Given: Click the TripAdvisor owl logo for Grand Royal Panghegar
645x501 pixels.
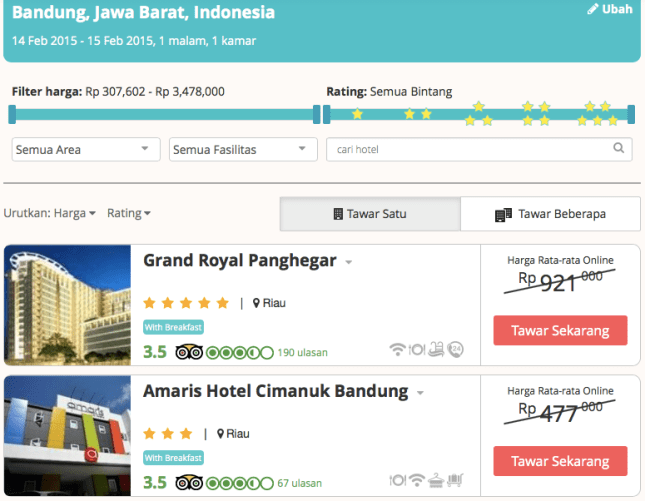Looking at the screenshot, I should click(x=189, y=352).
